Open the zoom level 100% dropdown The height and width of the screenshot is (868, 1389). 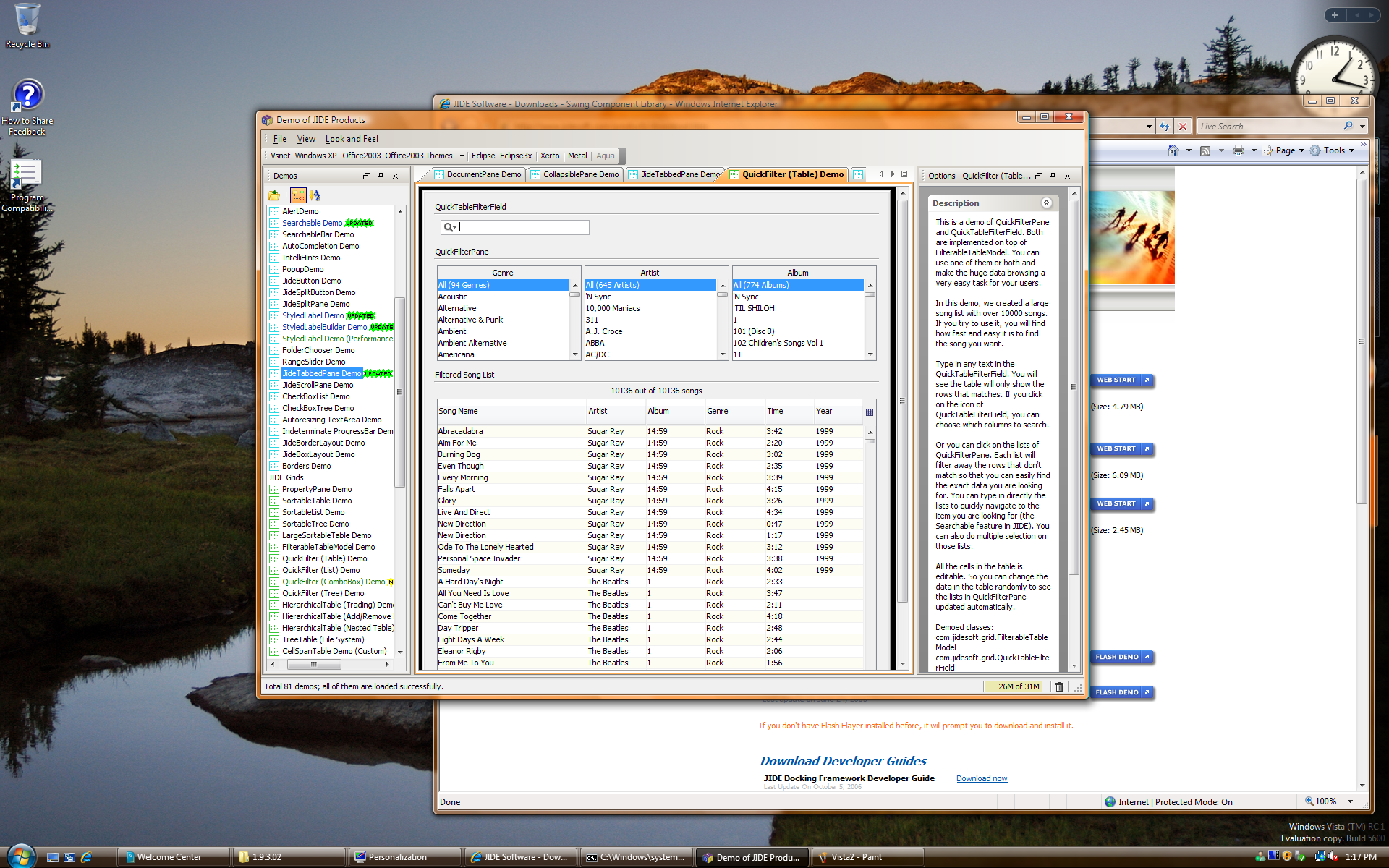[x=1350, y=801]
